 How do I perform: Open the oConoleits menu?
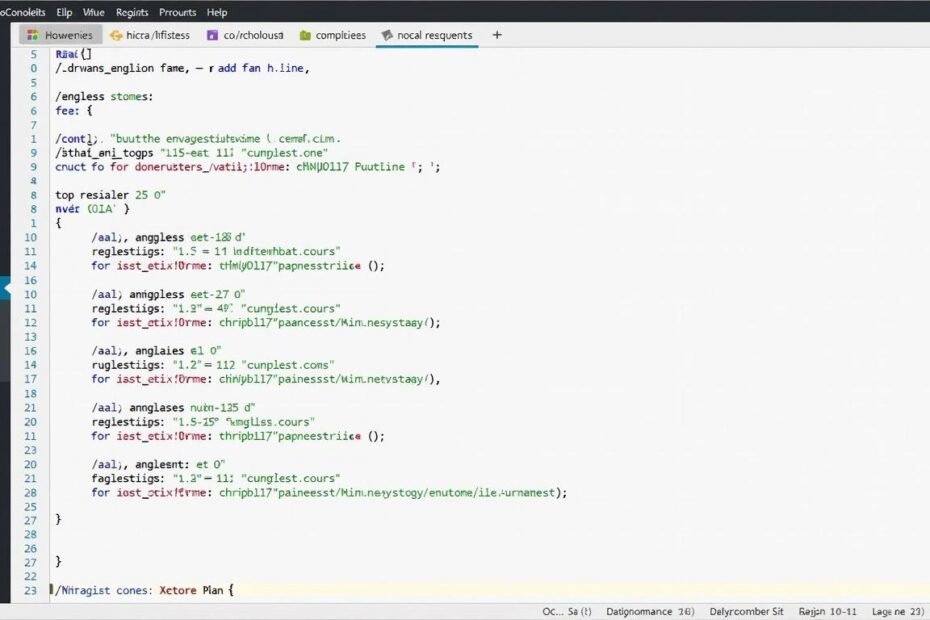point(23,12)
